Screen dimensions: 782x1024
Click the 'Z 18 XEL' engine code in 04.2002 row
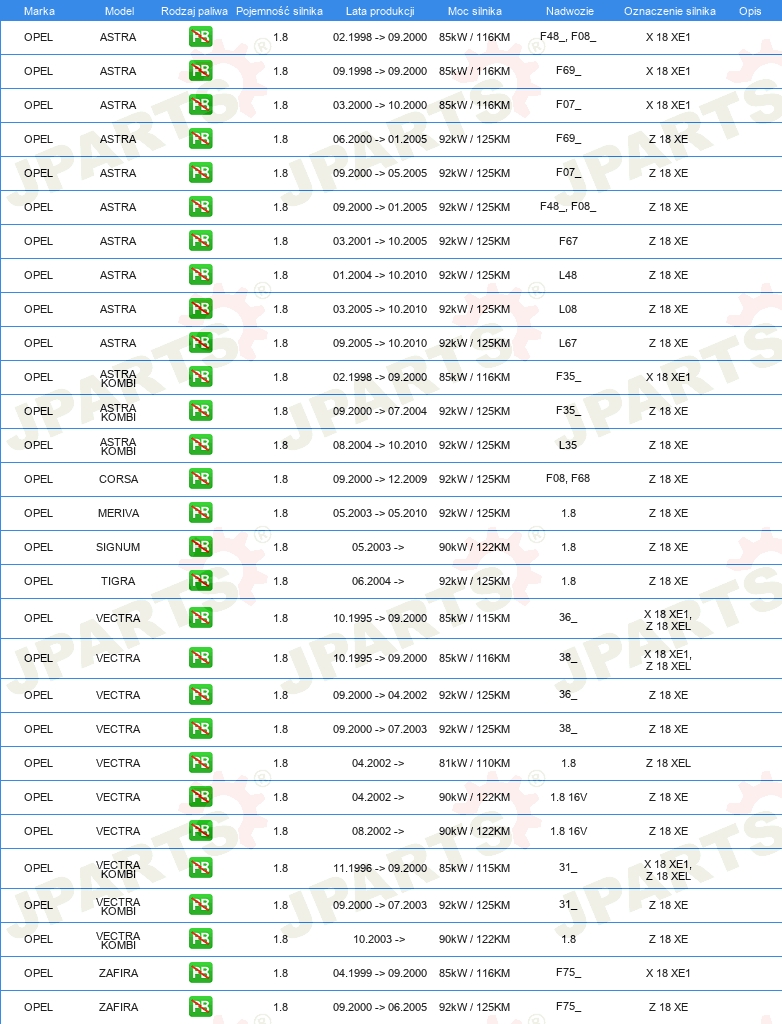pyautogui.click(x=668, y=763)
